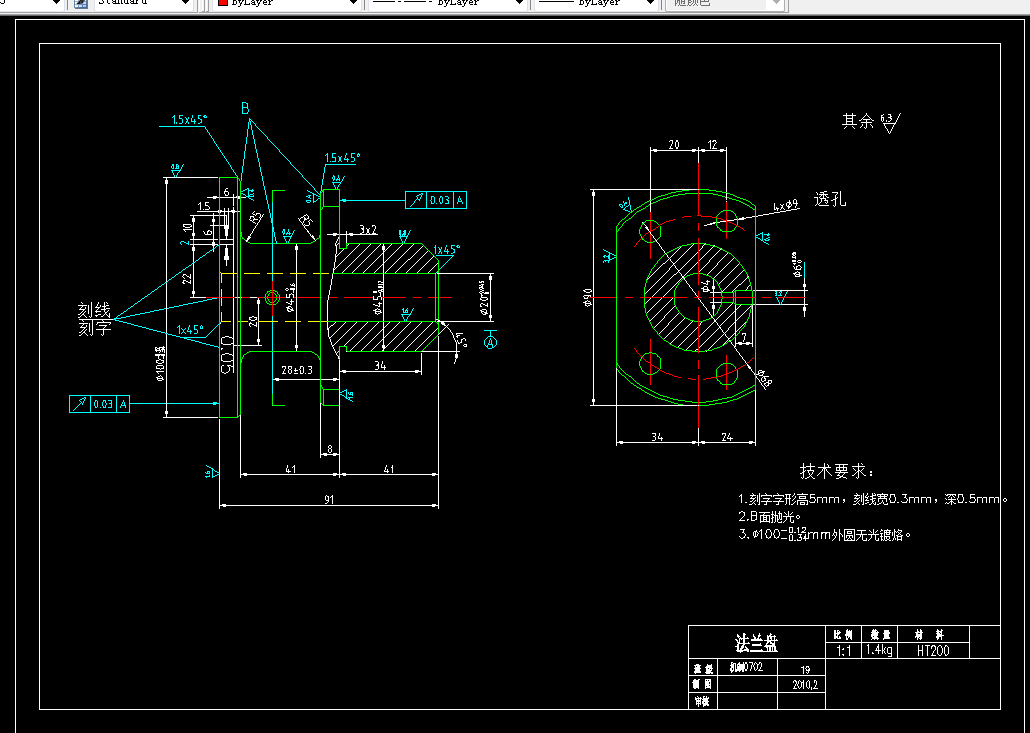
Task: Select note 3 about 外圆无光镀铬
Action: click(x=824, y=534)
